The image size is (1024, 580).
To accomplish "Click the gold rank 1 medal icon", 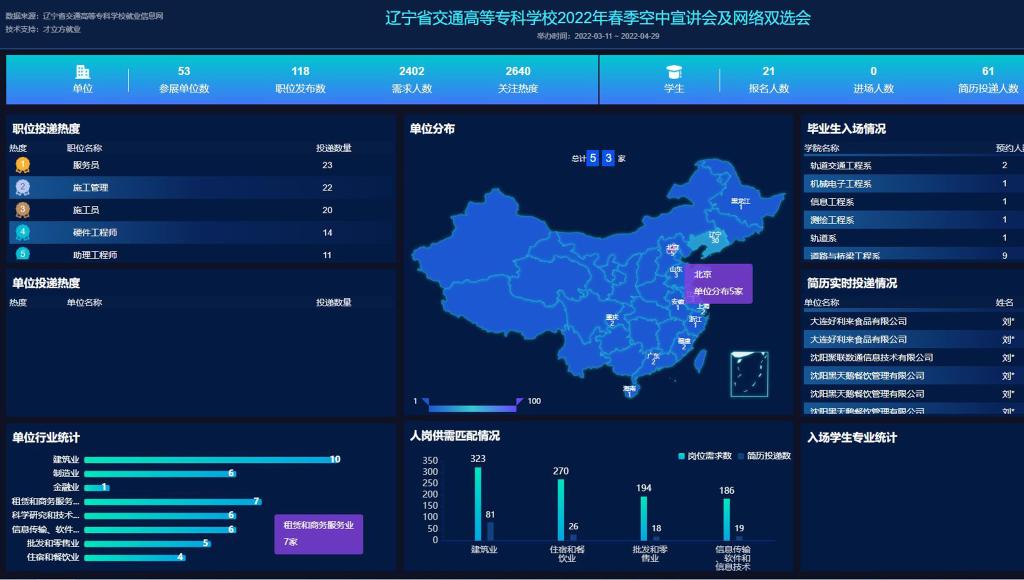I will point(23,165).
